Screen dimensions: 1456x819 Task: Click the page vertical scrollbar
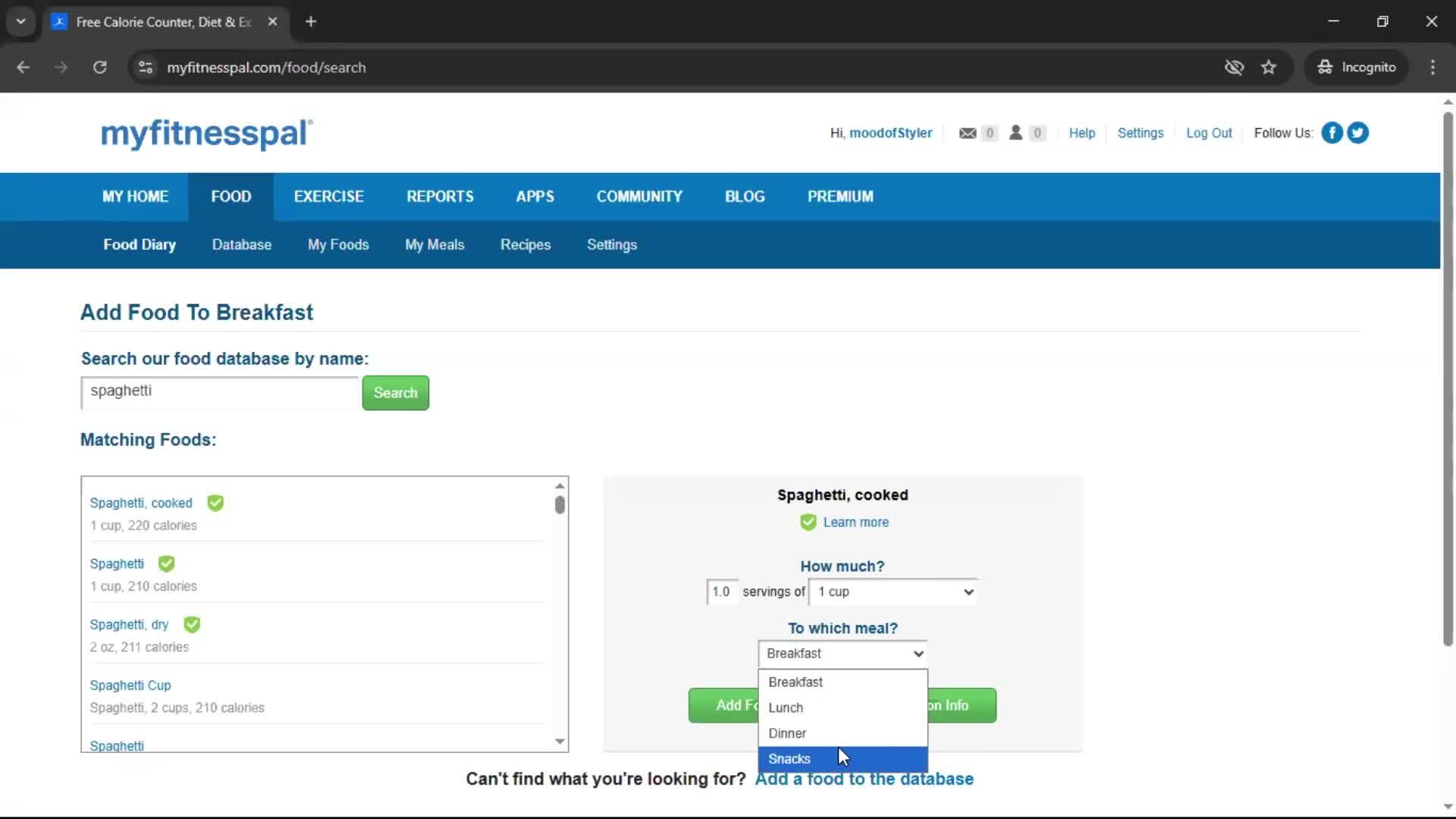coord(1448,379)
